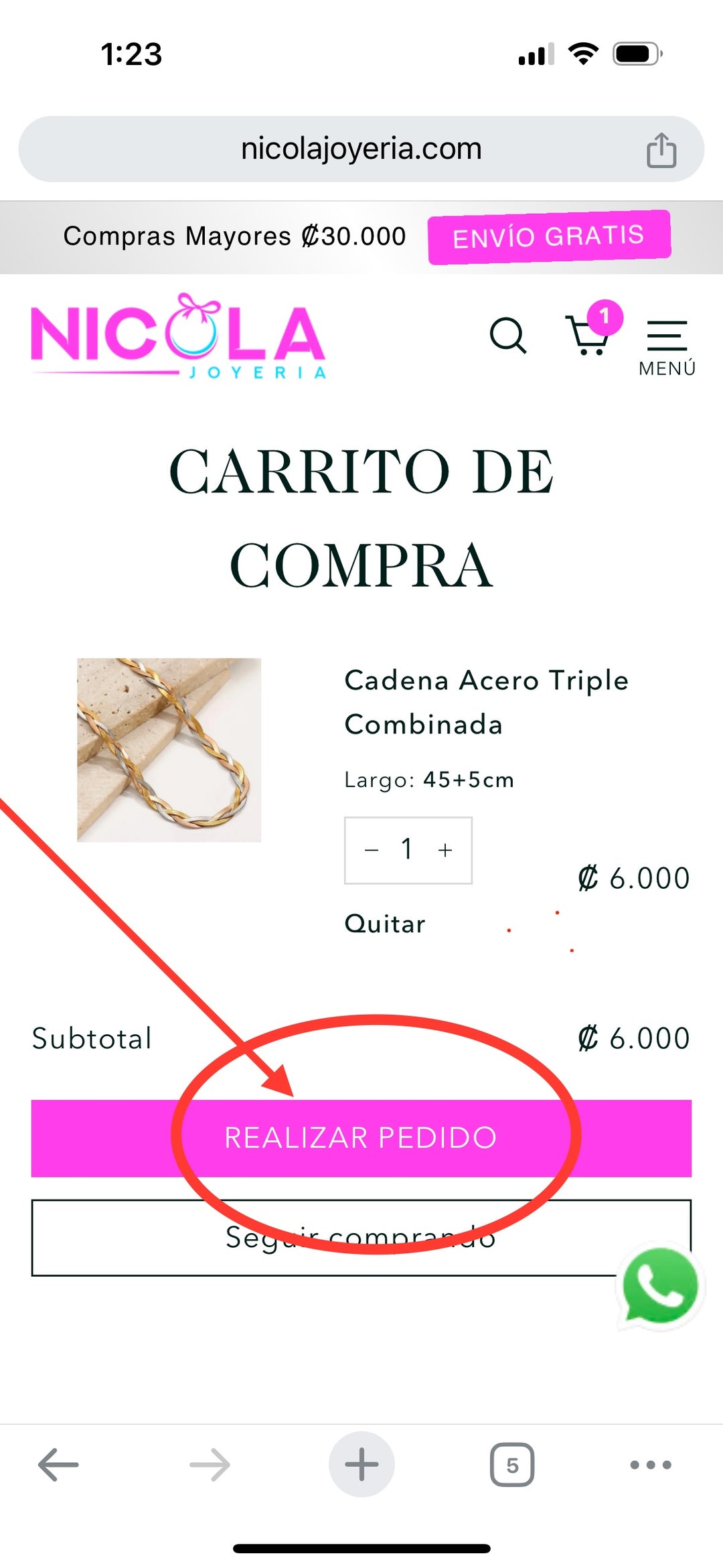Increase quantity with plus button

click(445, 850)
